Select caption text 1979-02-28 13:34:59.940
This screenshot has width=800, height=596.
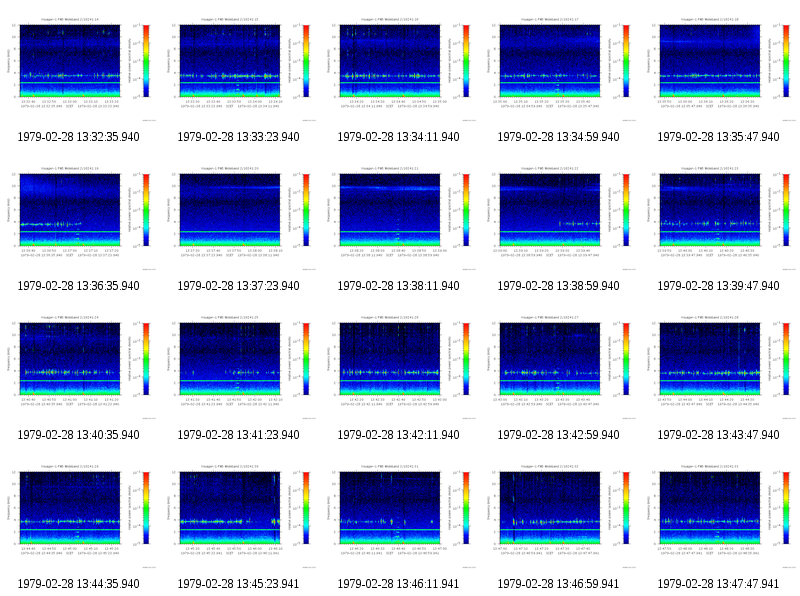pyautogui.click(x=558, y=137)
